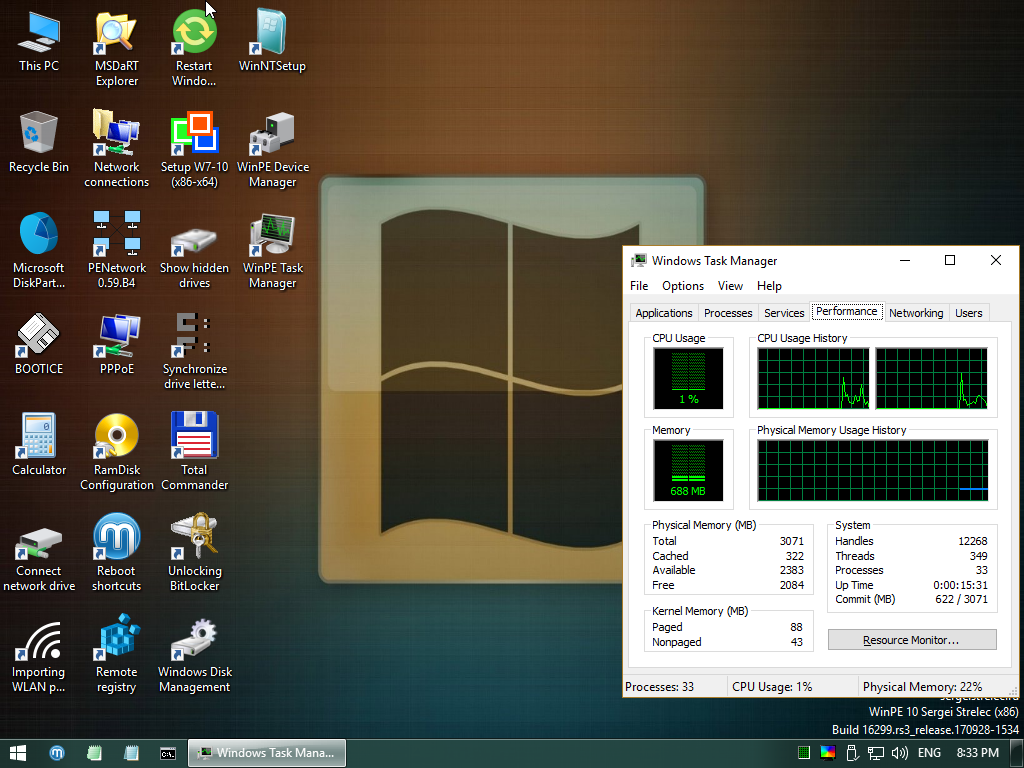Open the Calculator desktop icon
Viewport: 1024px width, 768px height.
coord(39,445)
